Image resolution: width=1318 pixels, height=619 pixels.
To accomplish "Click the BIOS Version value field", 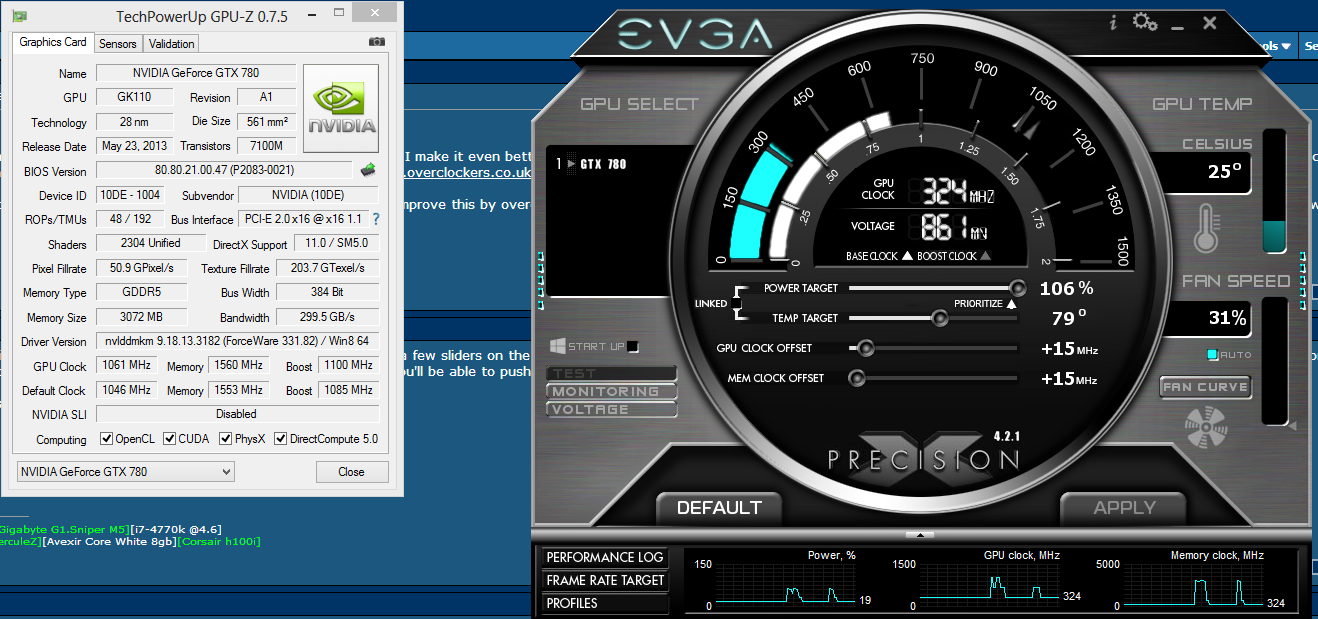I will (x=224, y=170).
